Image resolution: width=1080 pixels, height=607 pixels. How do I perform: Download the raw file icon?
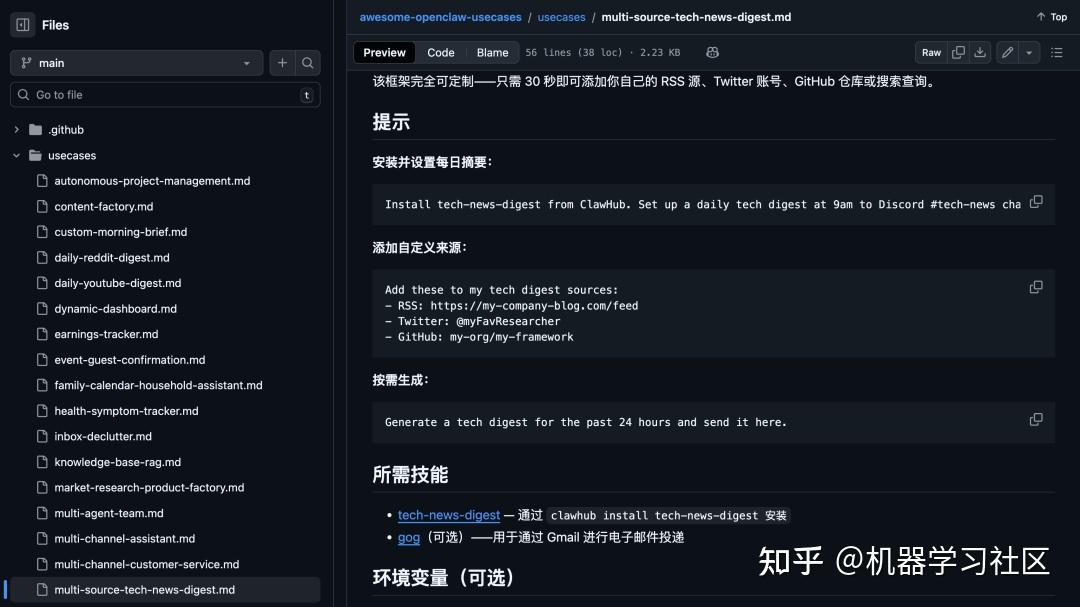tap(980, 52)
